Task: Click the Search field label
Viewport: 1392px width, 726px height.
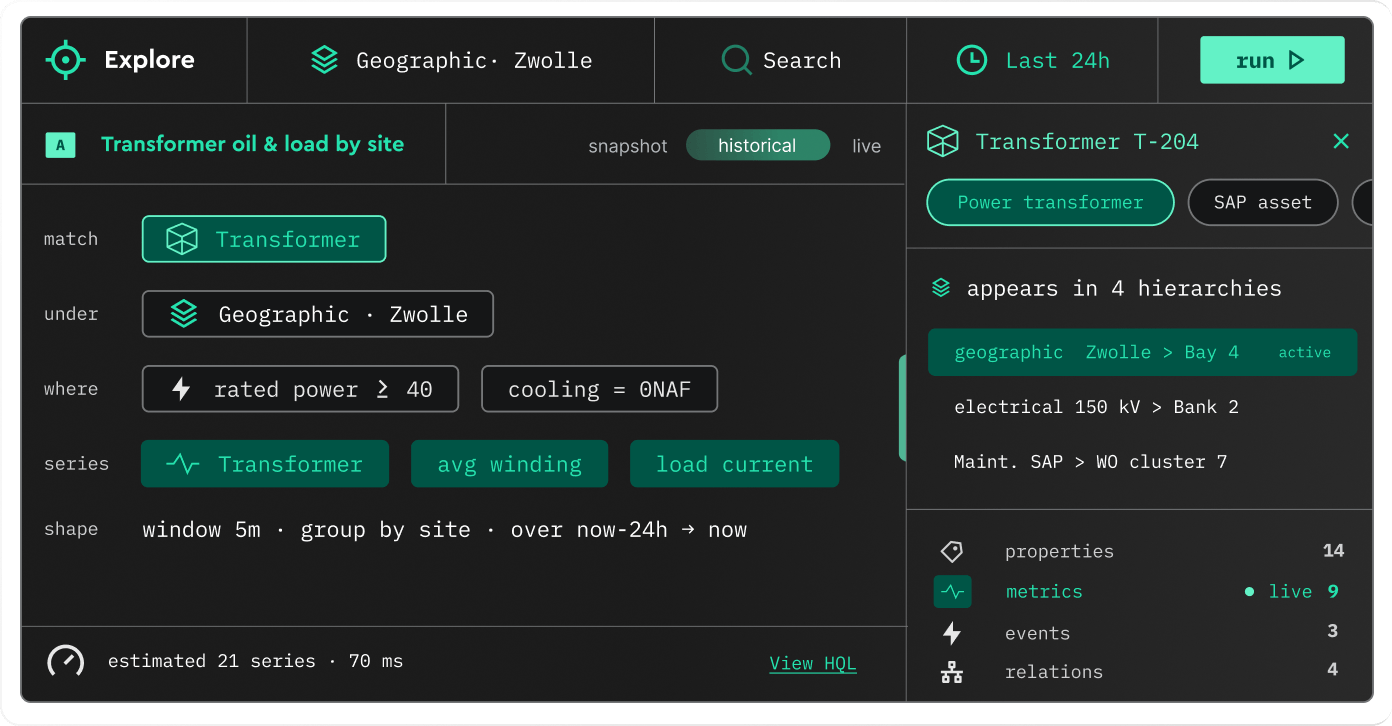Action: pos(802,61)
